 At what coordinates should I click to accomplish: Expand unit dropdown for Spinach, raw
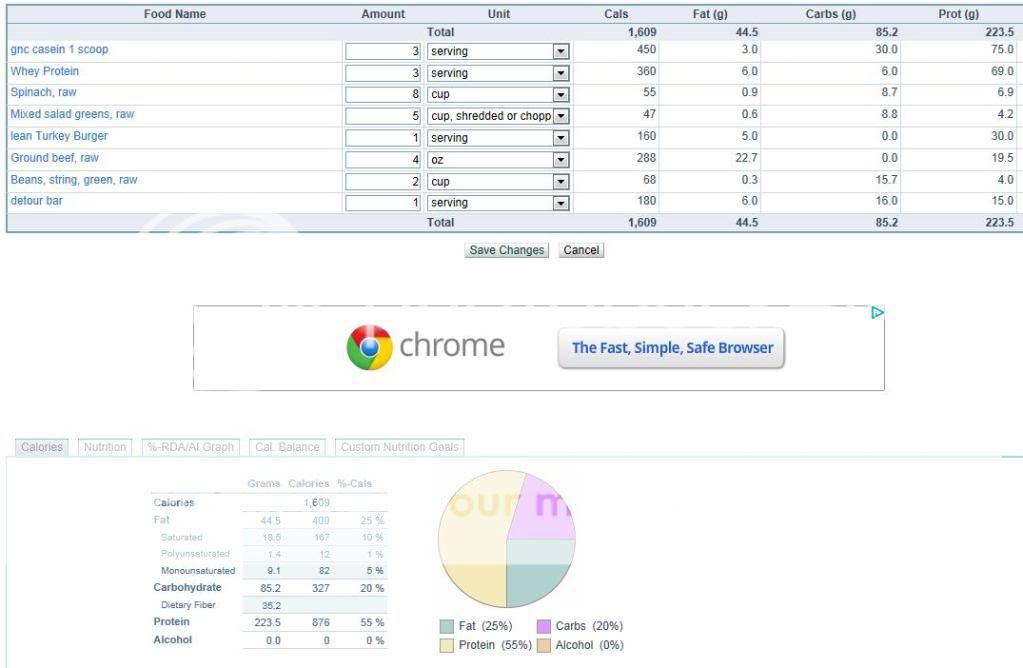click(x=560, y=94)
